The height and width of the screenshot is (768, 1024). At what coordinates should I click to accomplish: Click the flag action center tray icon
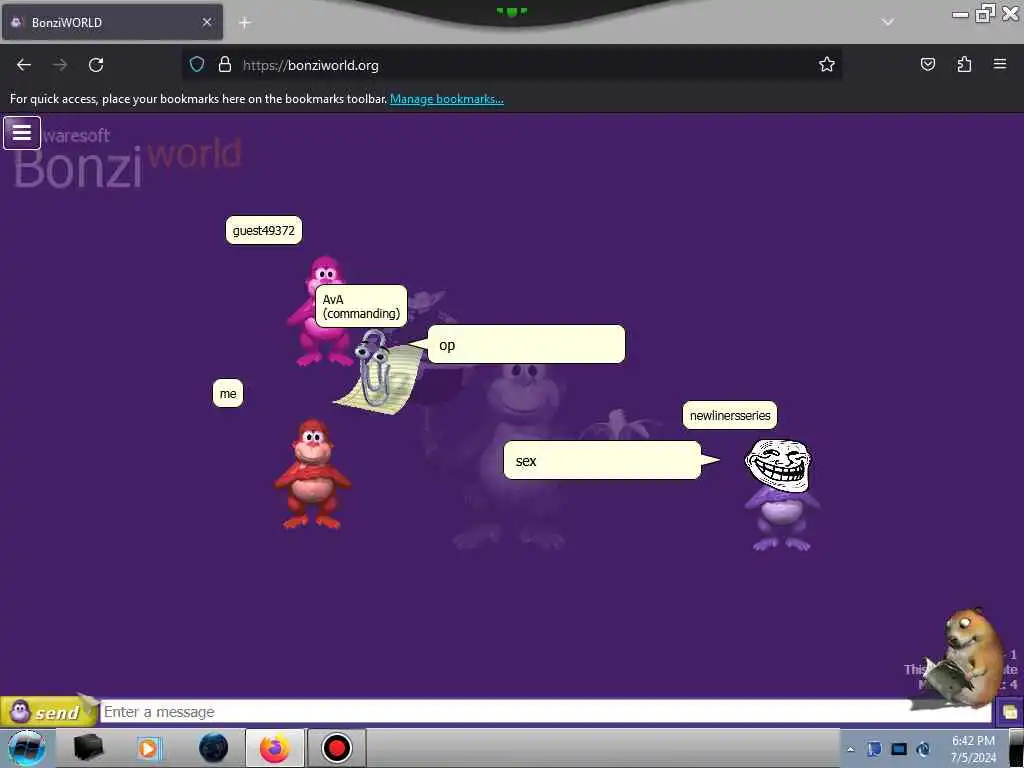(x=874, y=749)
